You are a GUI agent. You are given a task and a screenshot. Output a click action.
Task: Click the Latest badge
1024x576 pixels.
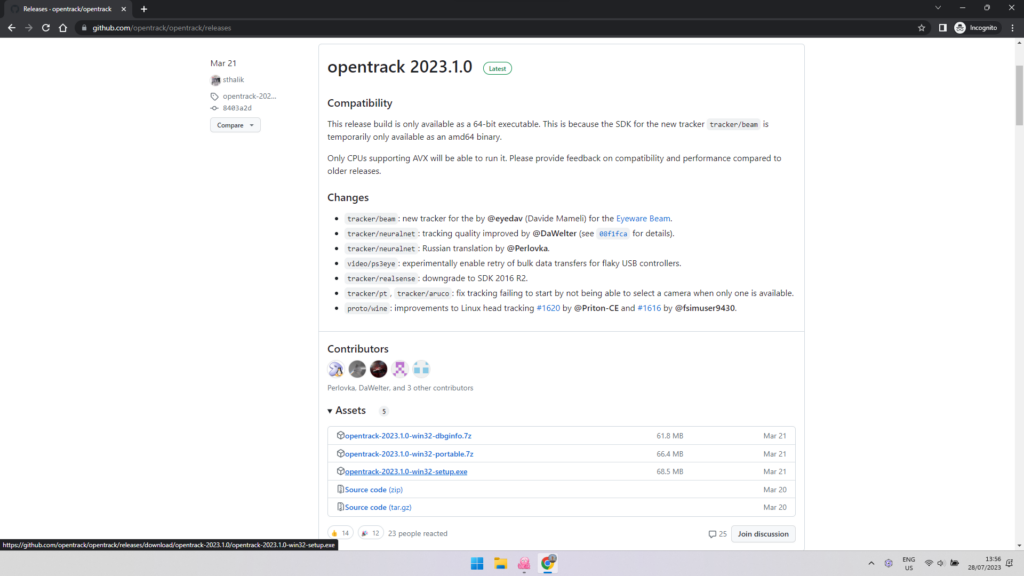[497, 69]
